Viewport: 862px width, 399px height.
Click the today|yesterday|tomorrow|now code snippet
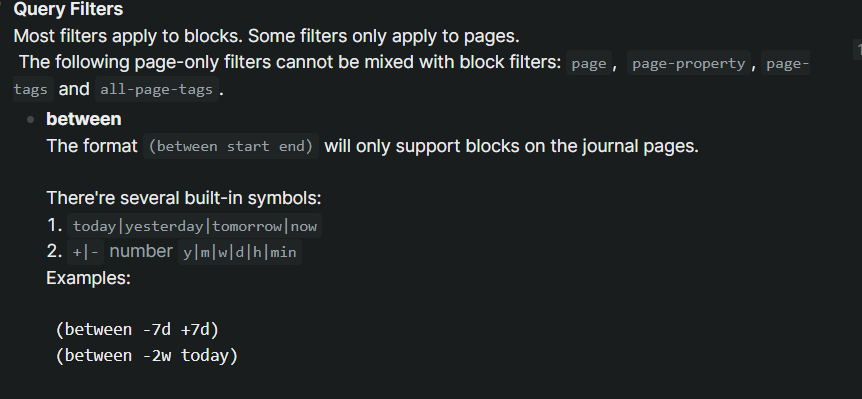pos(195,226)
